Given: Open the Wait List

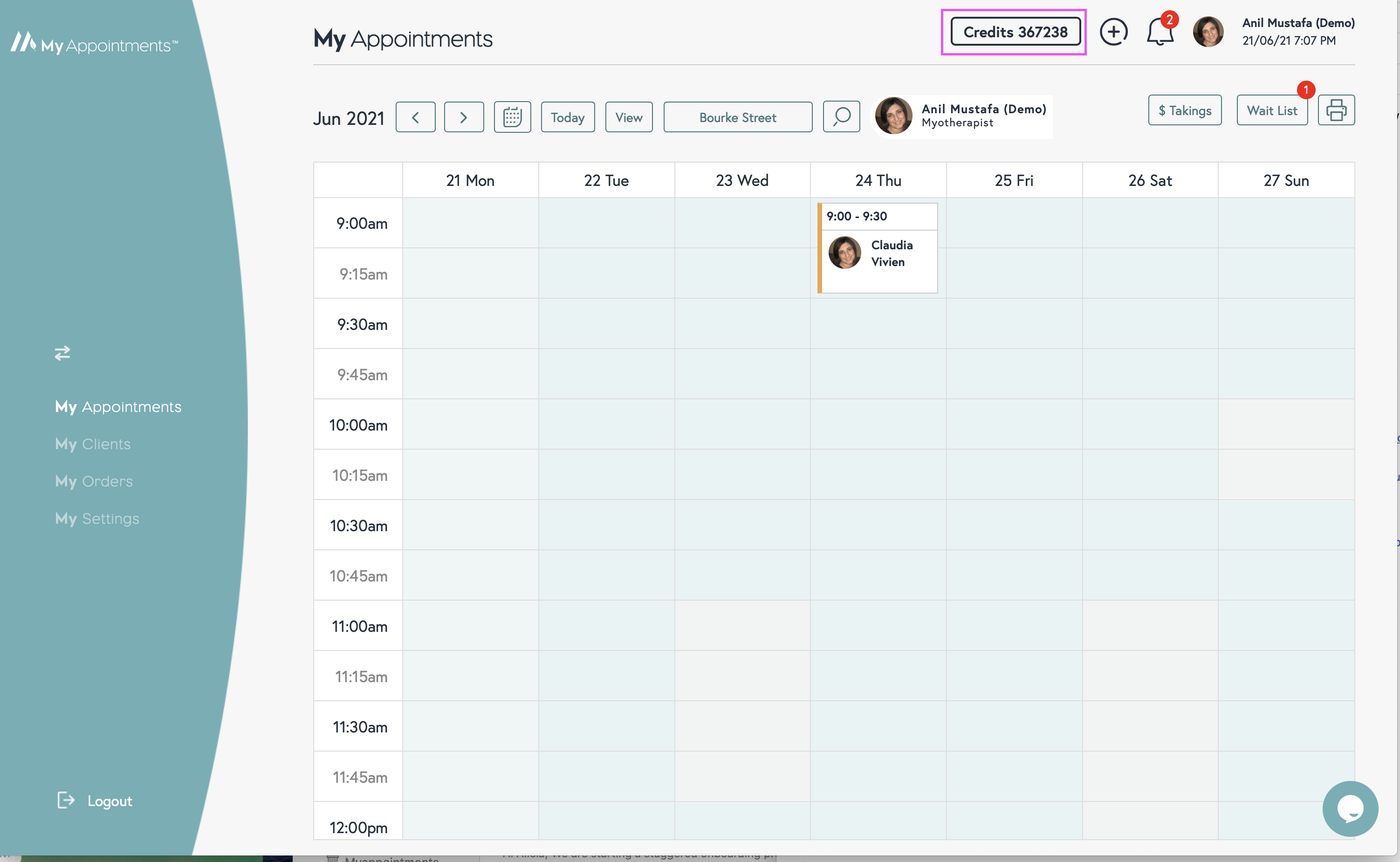Looking at the screenshot, I should point(1271,110).
